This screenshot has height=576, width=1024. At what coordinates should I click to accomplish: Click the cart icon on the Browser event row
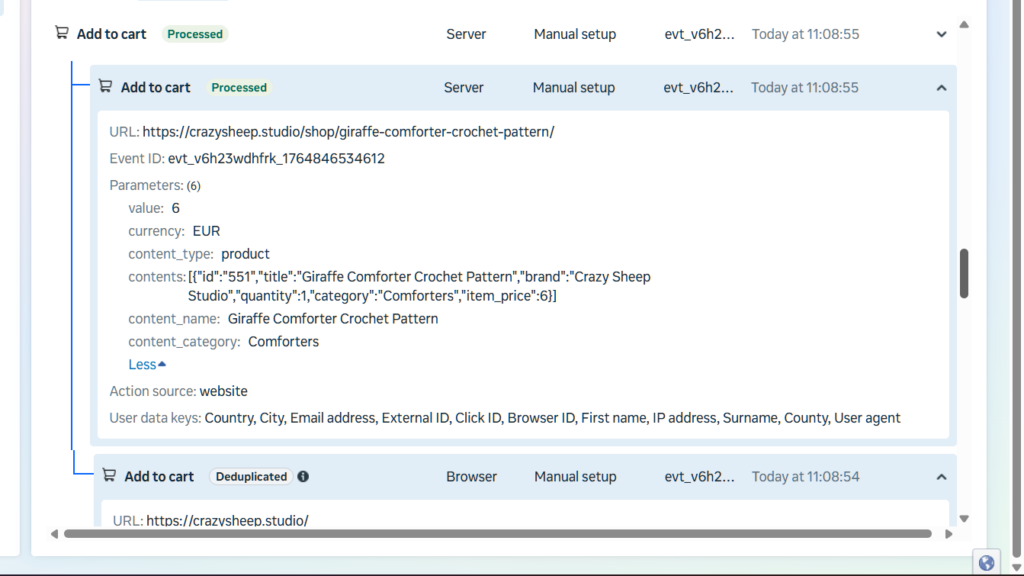click(x=110, y=476)
